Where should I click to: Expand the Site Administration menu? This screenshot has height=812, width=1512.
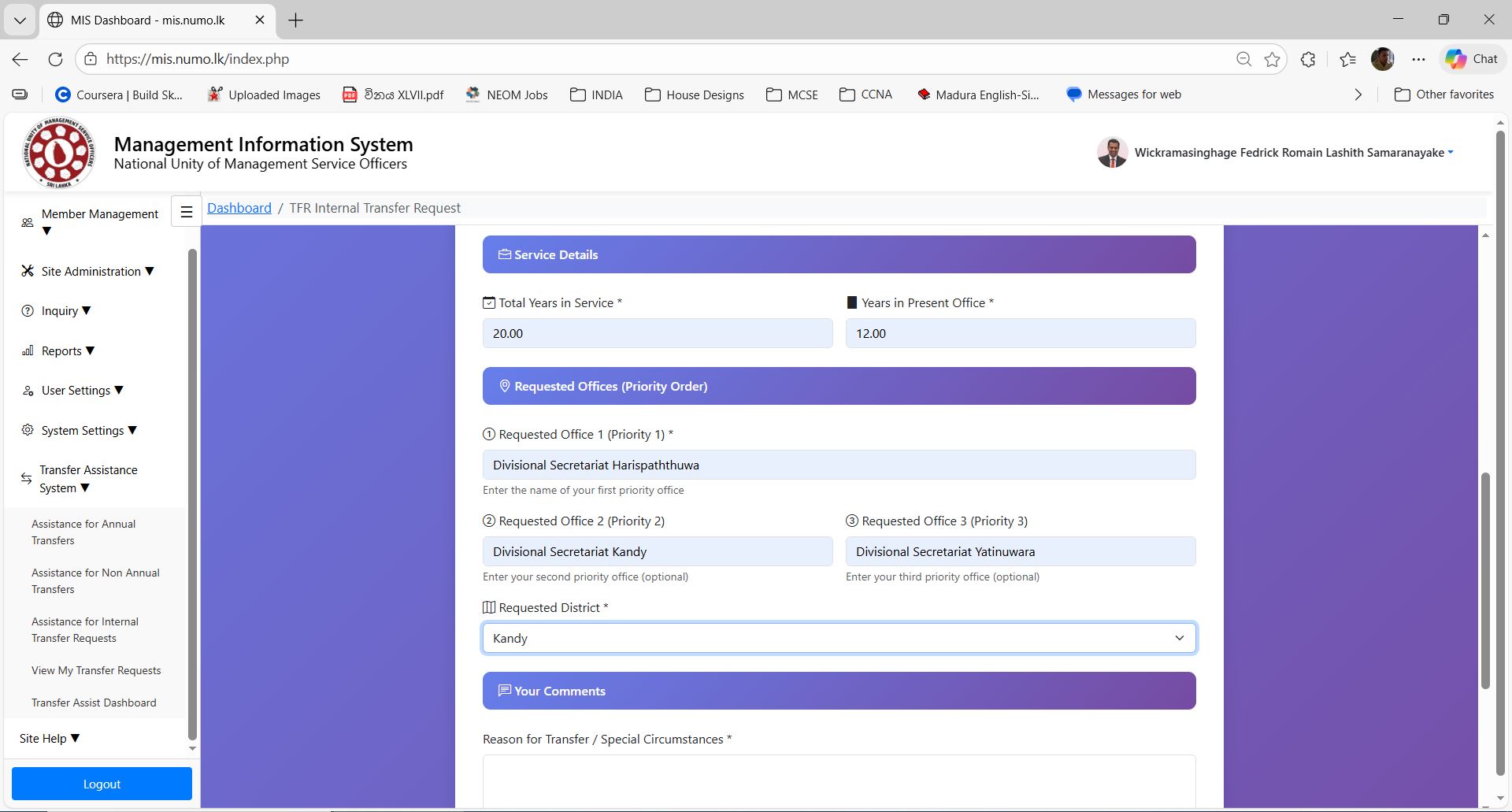pyautogui.click(x=97, y=271)
